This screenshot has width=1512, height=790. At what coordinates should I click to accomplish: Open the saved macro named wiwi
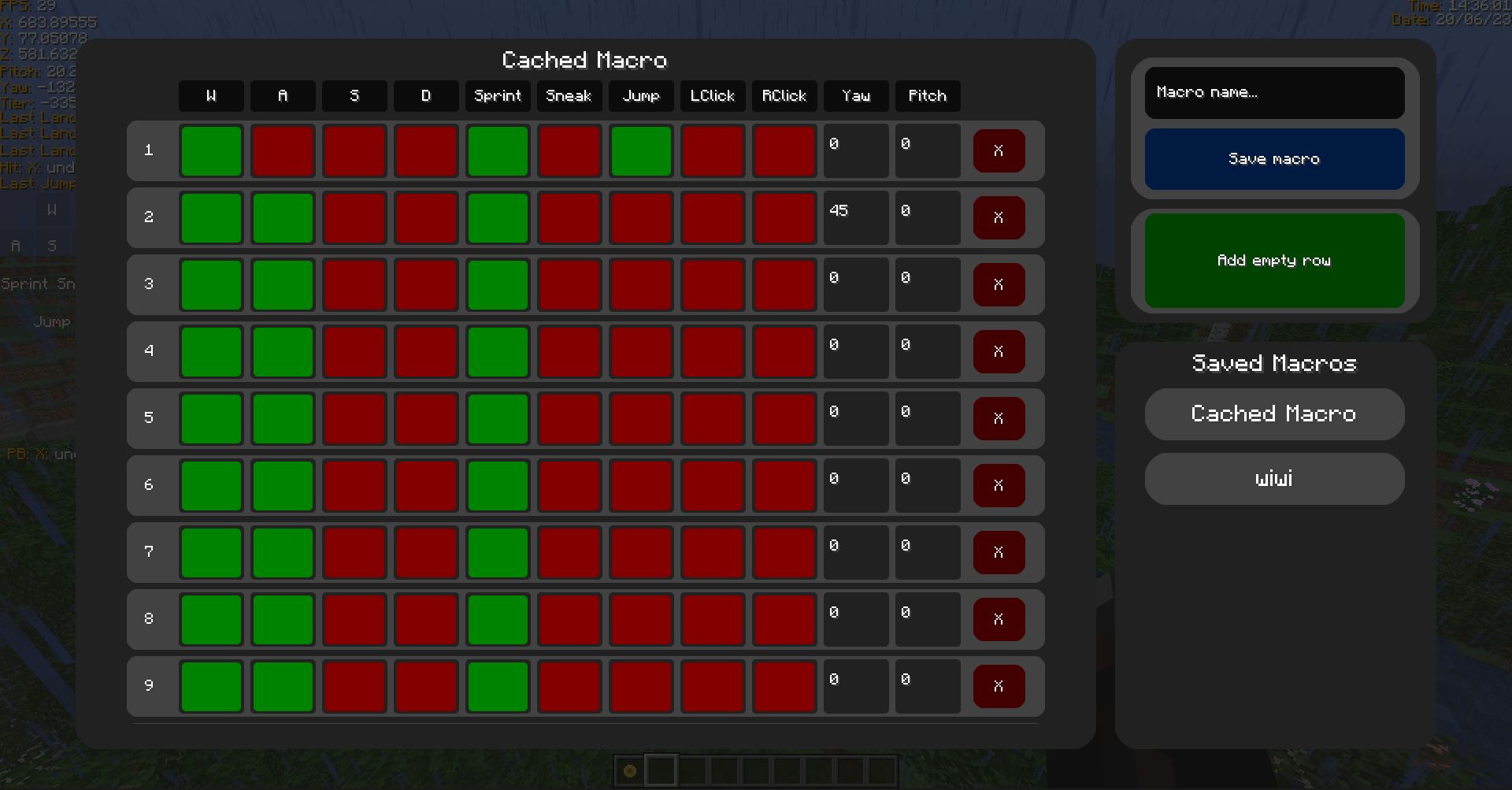pyautogui.click(x=1273, y=478)
